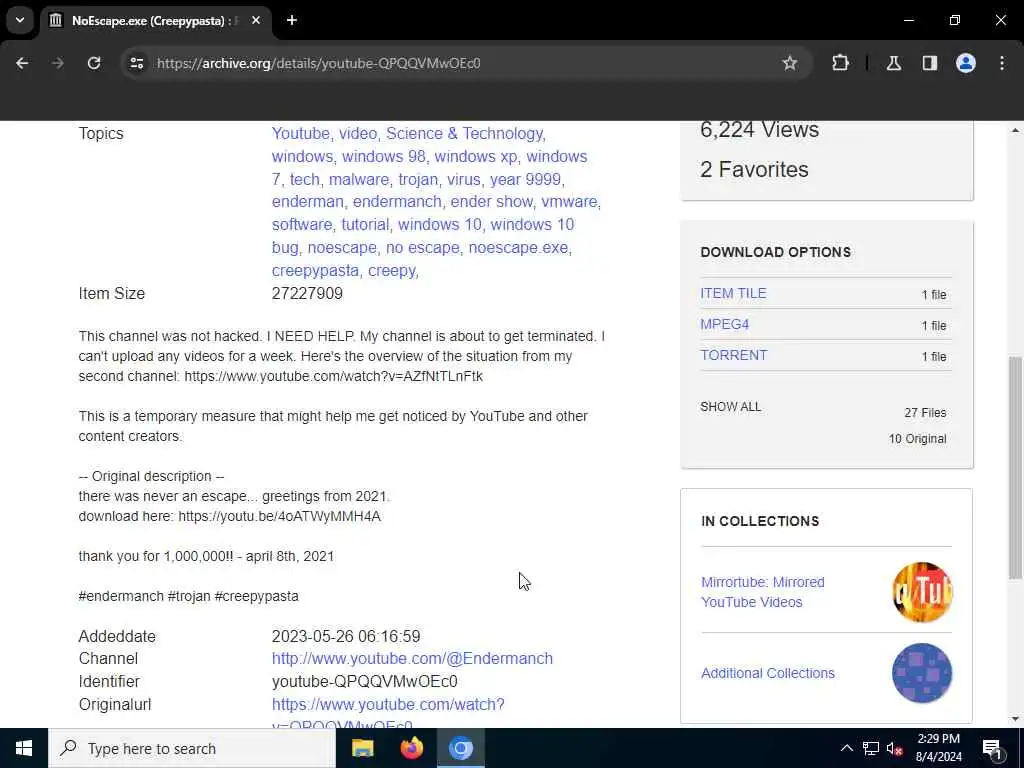Open the noescape.exe topic link
This screenshot has height=768, width=1024.
pyautogui.click(x=518, y=248)
